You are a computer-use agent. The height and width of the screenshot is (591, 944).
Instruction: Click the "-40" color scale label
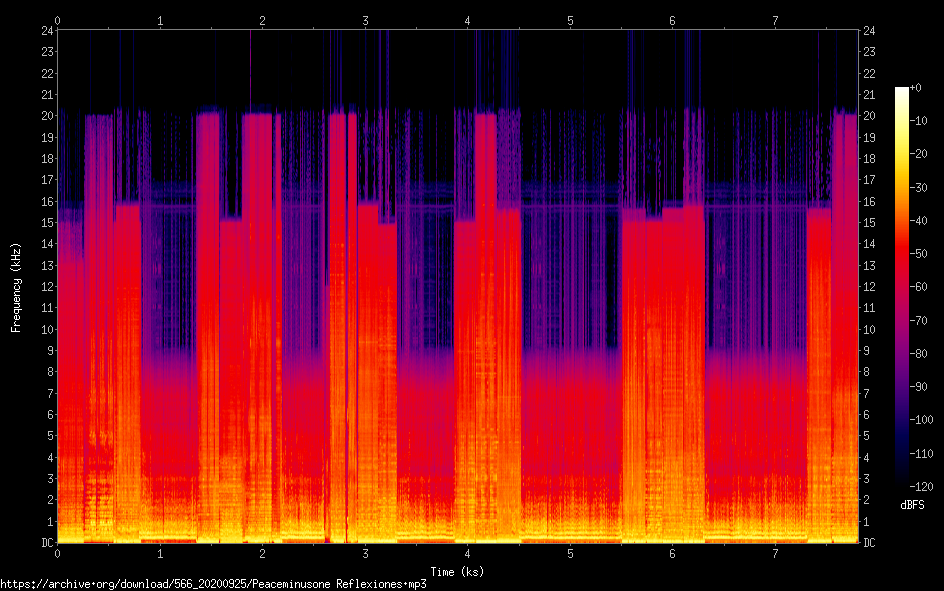pyautogui.click(x=918, y=221)
